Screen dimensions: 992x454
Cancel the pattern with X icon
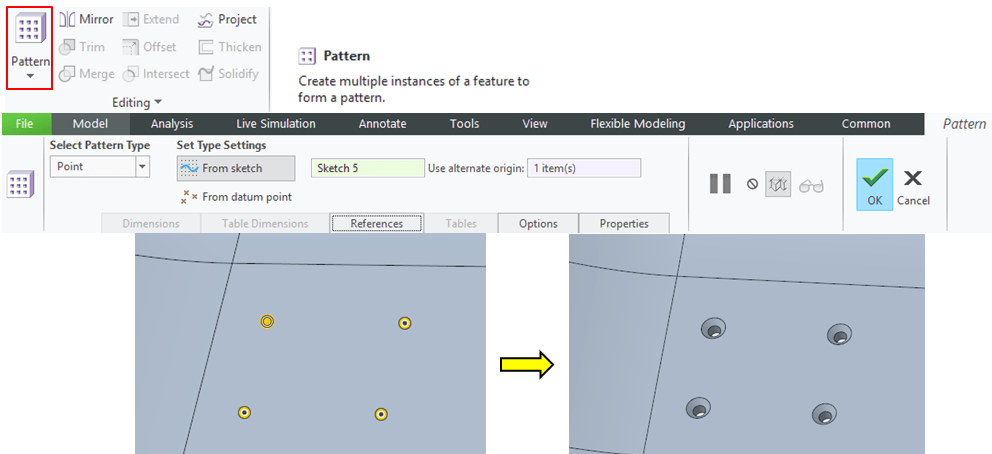912,185
